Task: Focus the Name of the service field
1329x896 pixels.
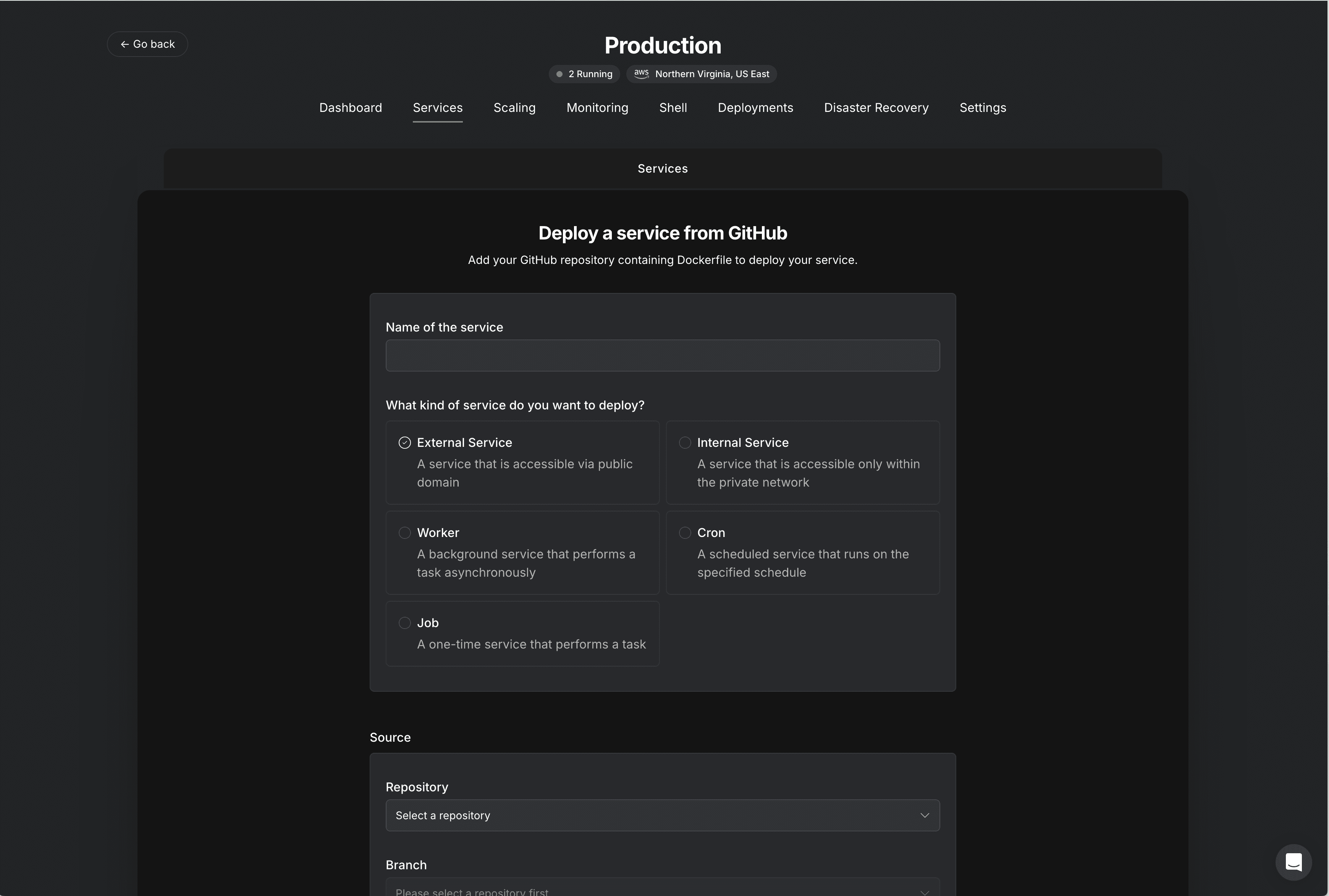Action: [663, 356]
